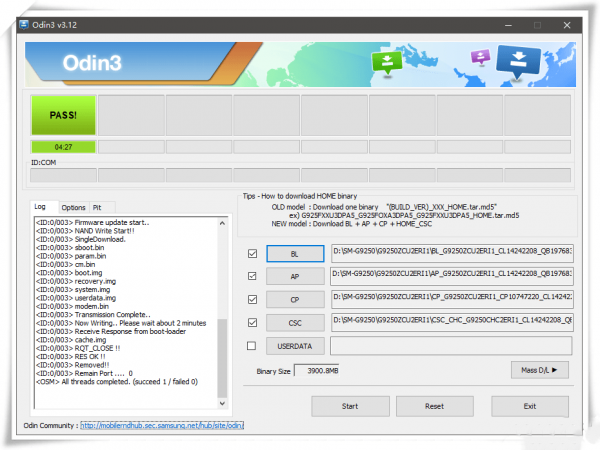
Task: Open the Pit tab
Action: tap(97, 207)
